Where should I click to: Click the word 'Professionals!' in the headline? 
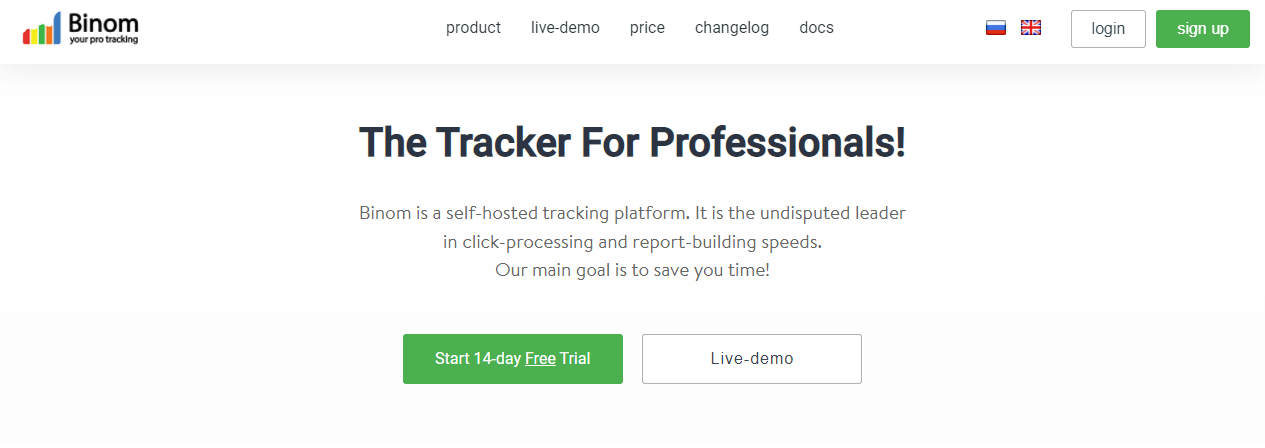tap(763, 142)
